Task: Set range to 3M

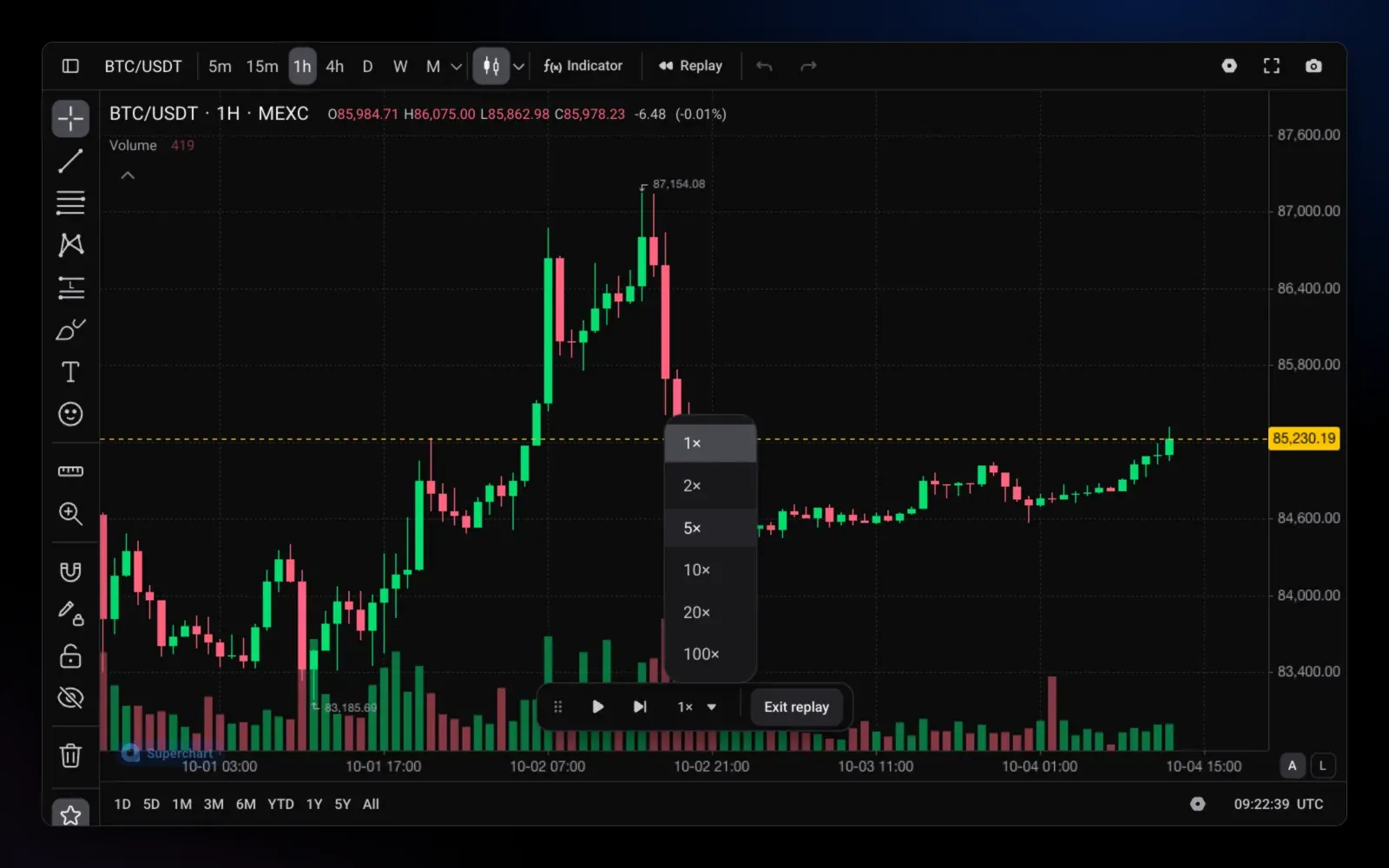Action: click(x=214, y=804)
